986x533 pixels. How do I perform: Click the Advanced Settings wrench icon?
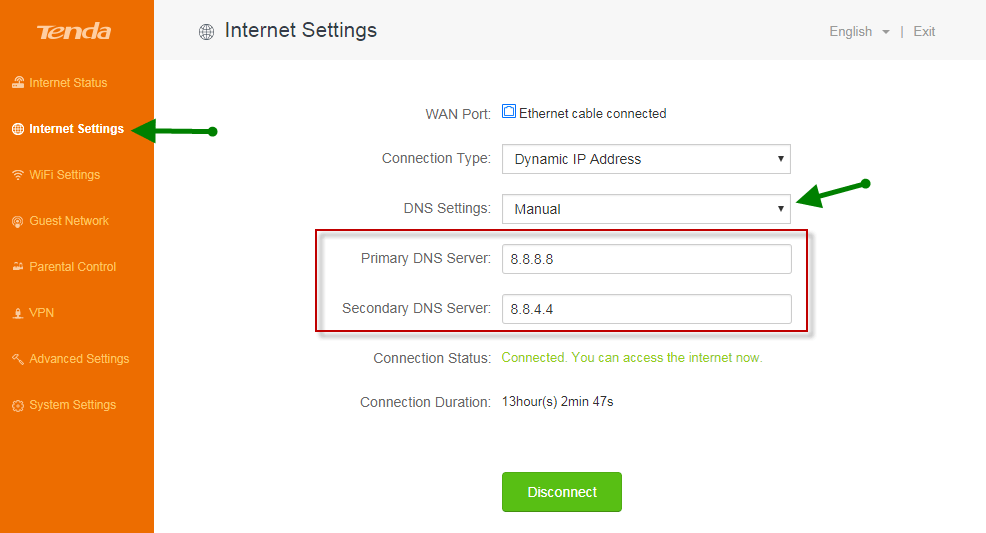coord(18,359)
